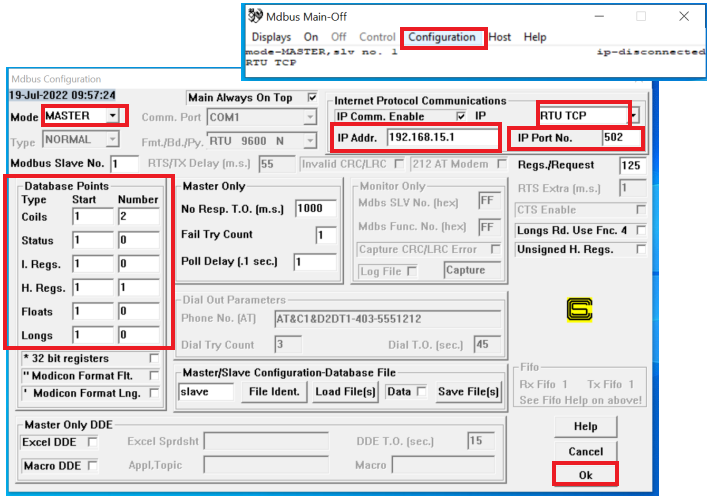Screen dimensions: 707x496
Task: Open the Fmt./Bd./Py. RTU 9600 dropdown
Action: pos(309,141)
